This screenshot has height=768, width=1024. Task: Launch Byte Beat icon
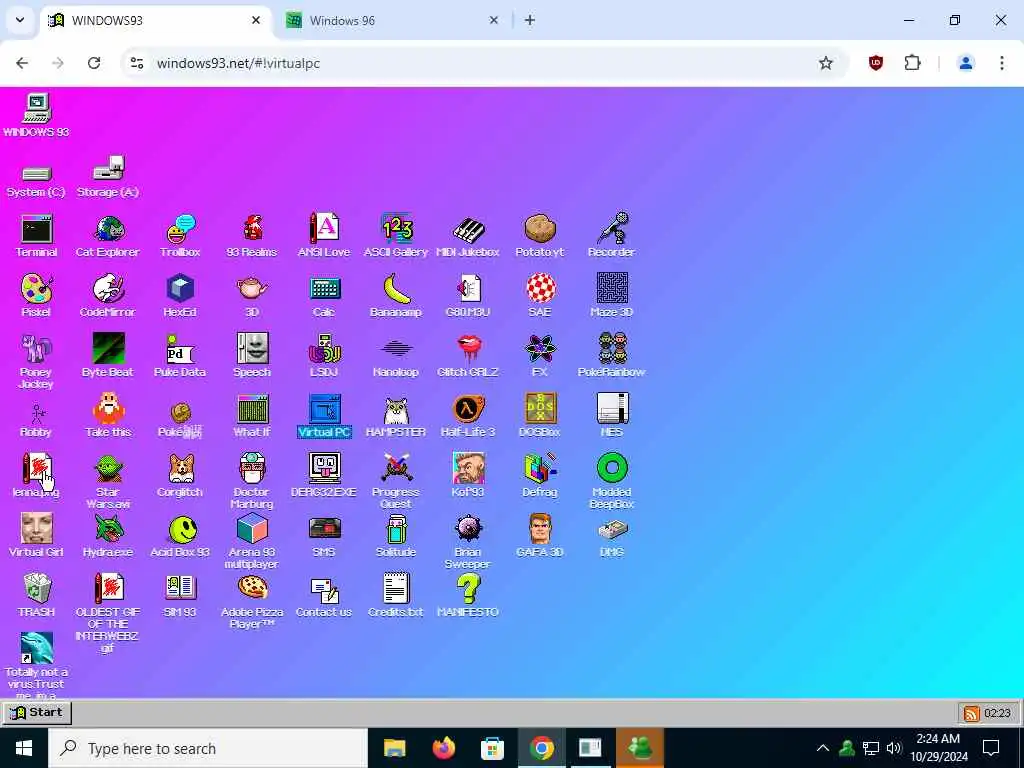(x=108, y=355)
